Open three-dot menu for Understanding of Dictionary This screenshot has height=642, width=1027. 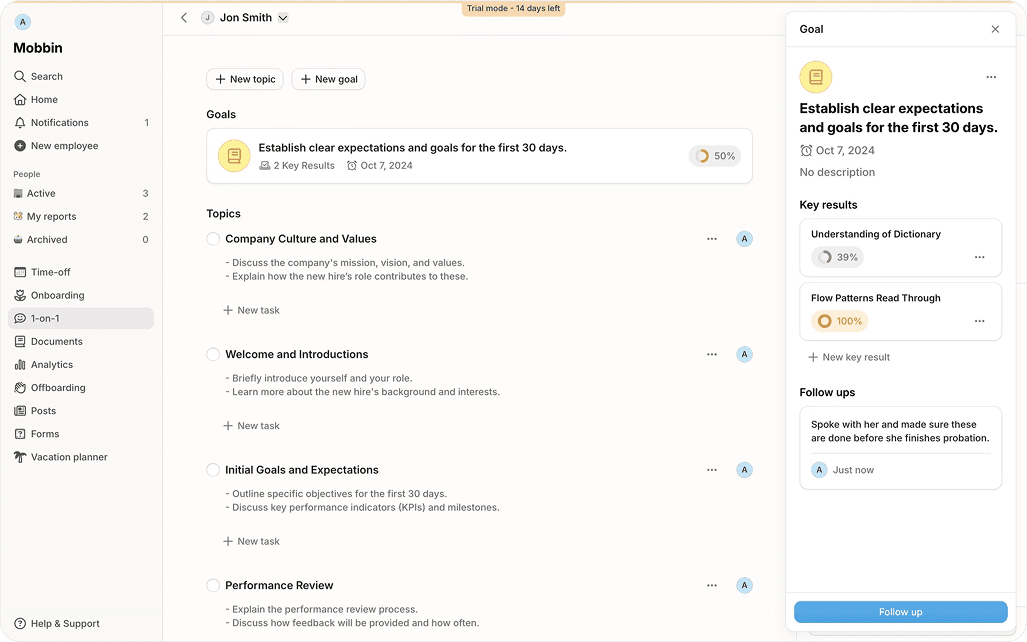coord(979,258)
